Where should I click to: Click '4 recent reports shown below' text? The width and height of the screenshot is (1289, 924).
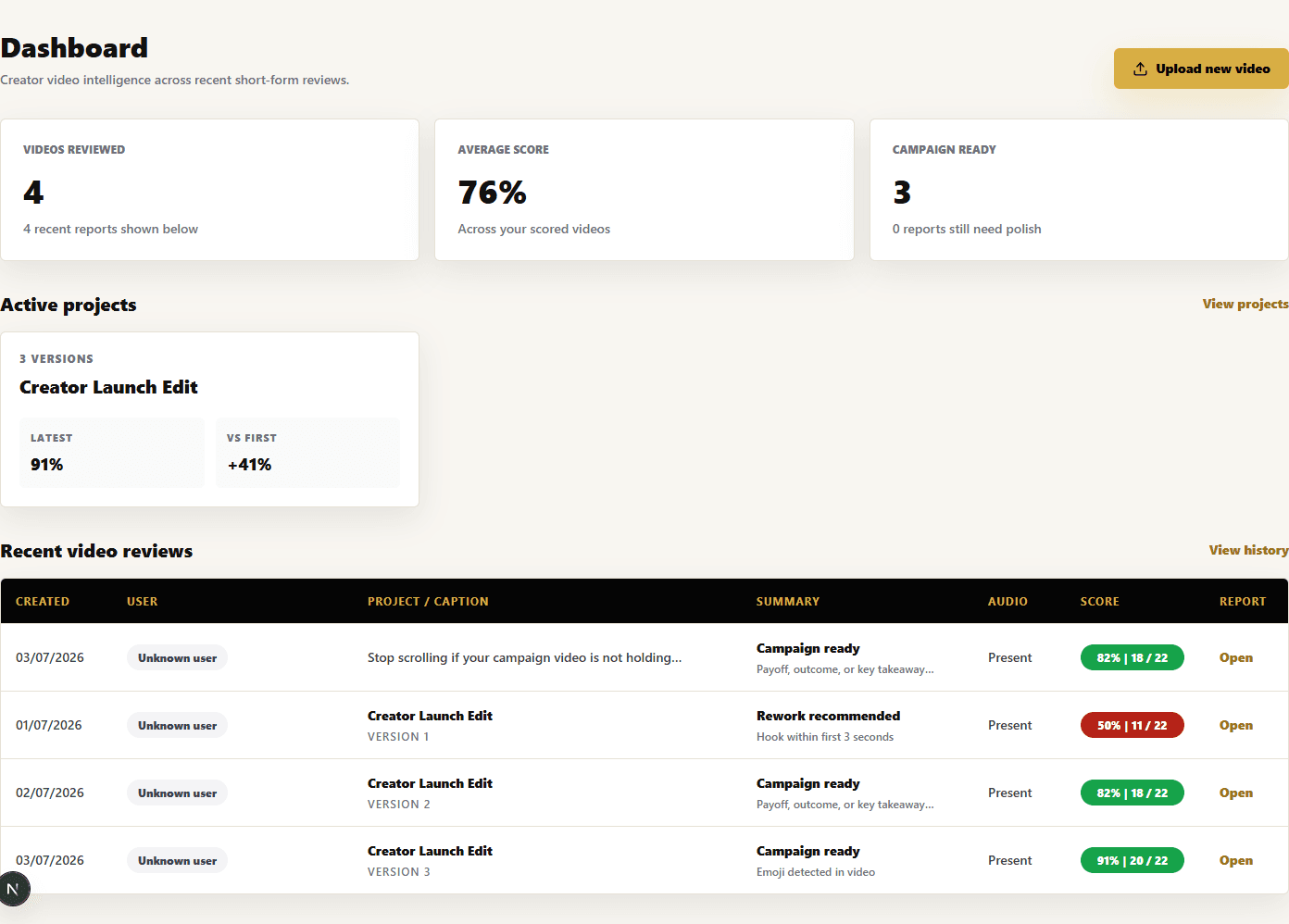pos(110,229)
